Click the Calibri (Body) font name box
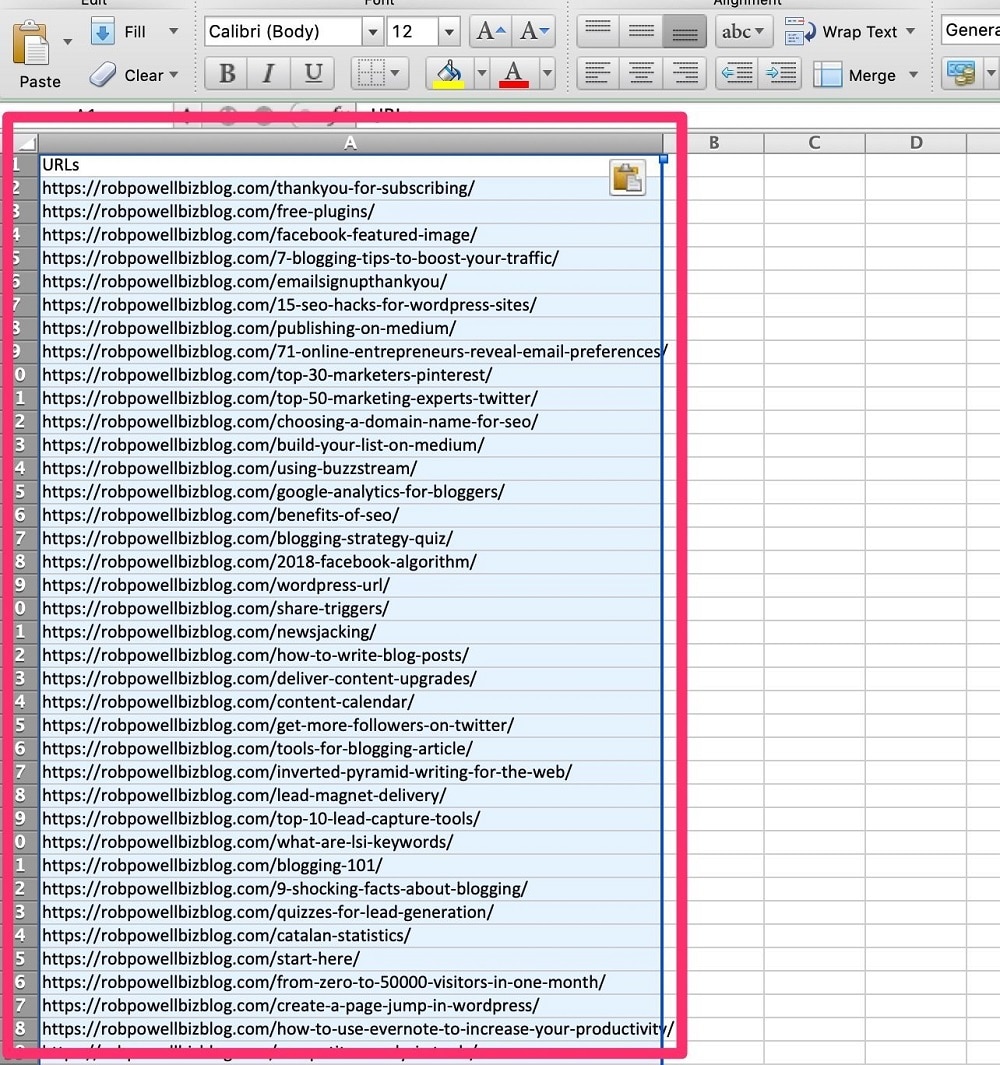Image resolution: width=1000 pixels, height=1065 pixels. 283,31
